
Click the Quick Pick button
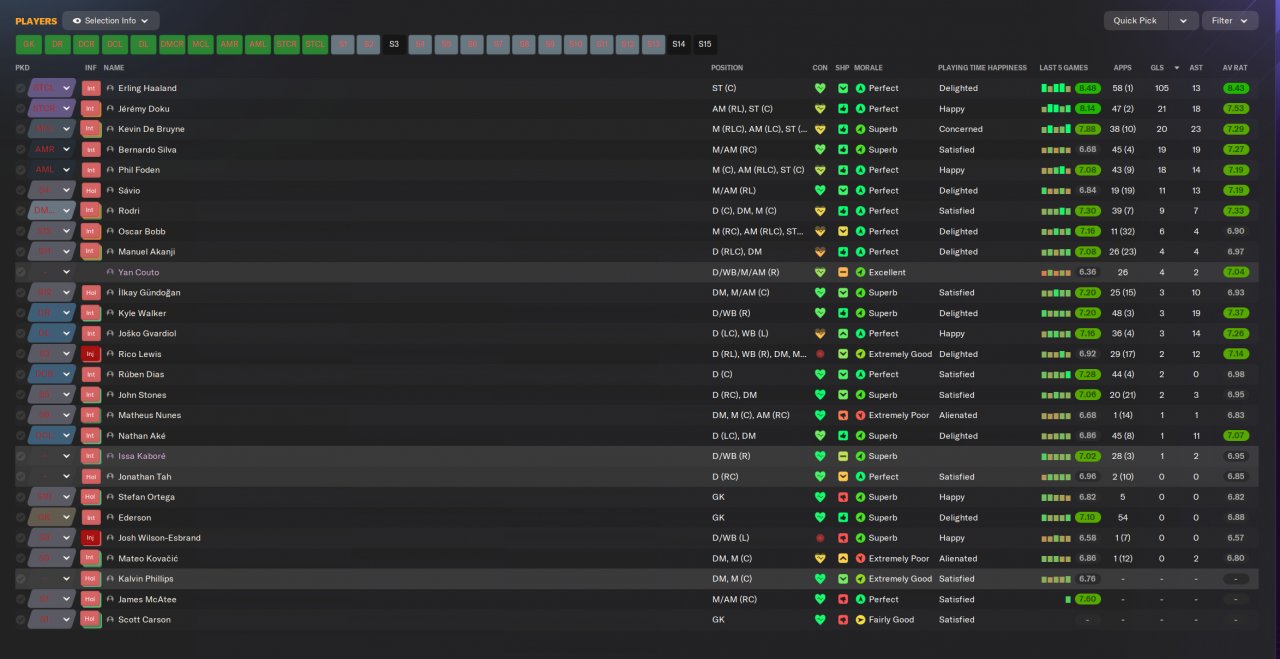(1135, 20)
